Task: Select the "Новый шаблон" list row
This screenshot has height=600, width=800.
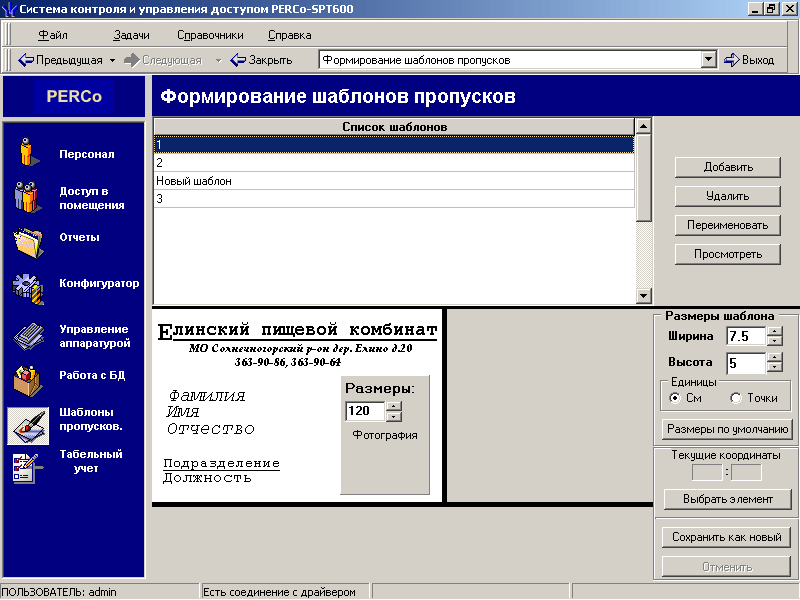Action: (x=394, y=181)
